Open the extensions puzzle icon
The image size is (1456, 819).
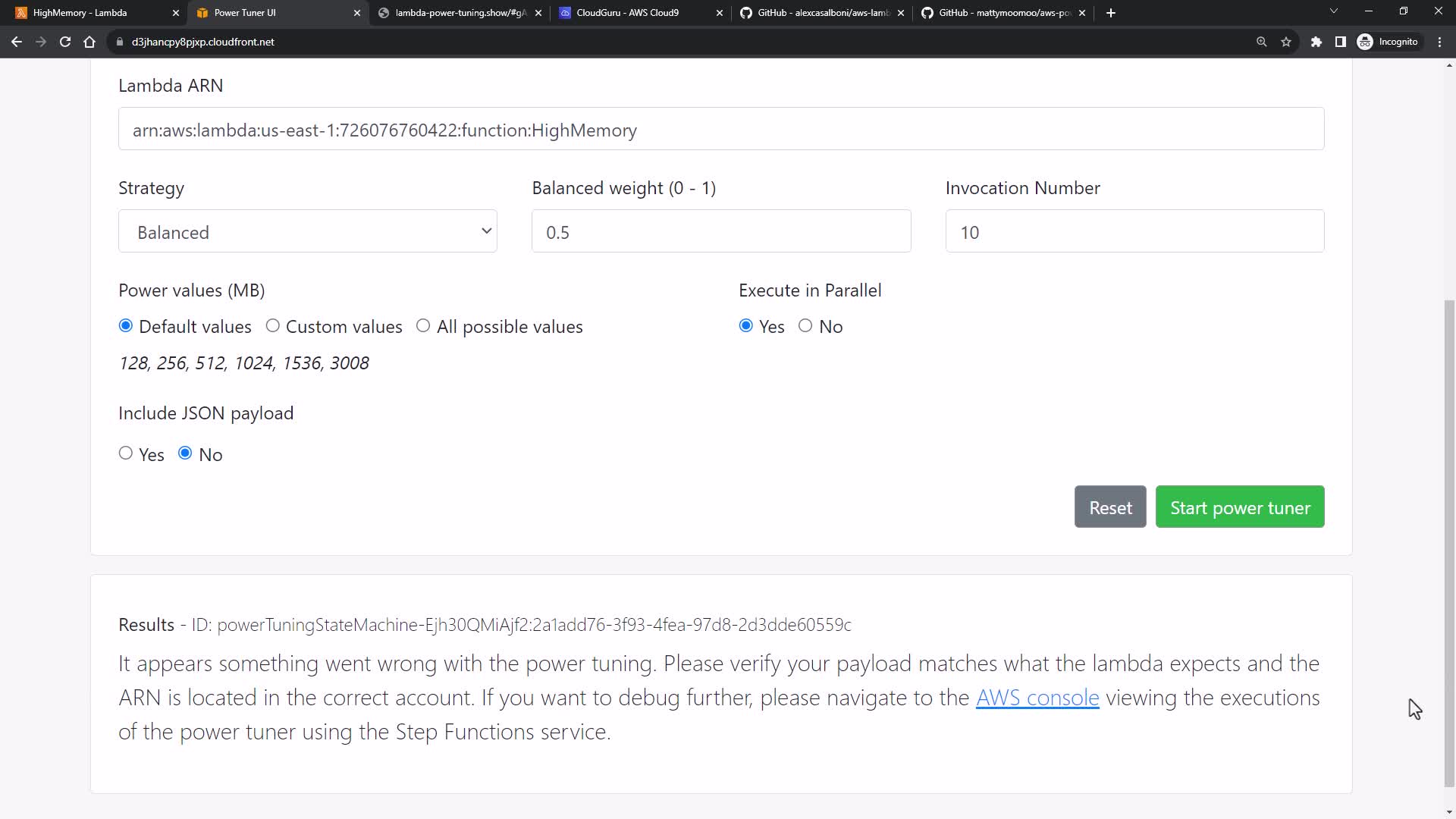click(x=1316, y=42)
